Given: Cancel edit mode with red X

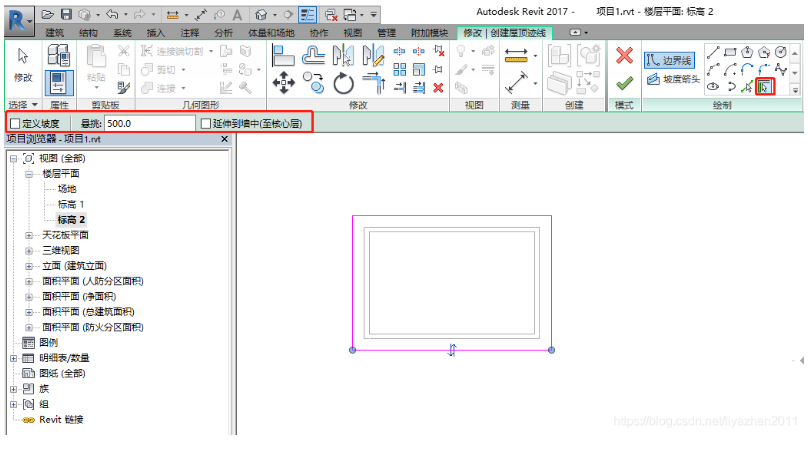Looking at the screenshot, I should click(624, 55).
